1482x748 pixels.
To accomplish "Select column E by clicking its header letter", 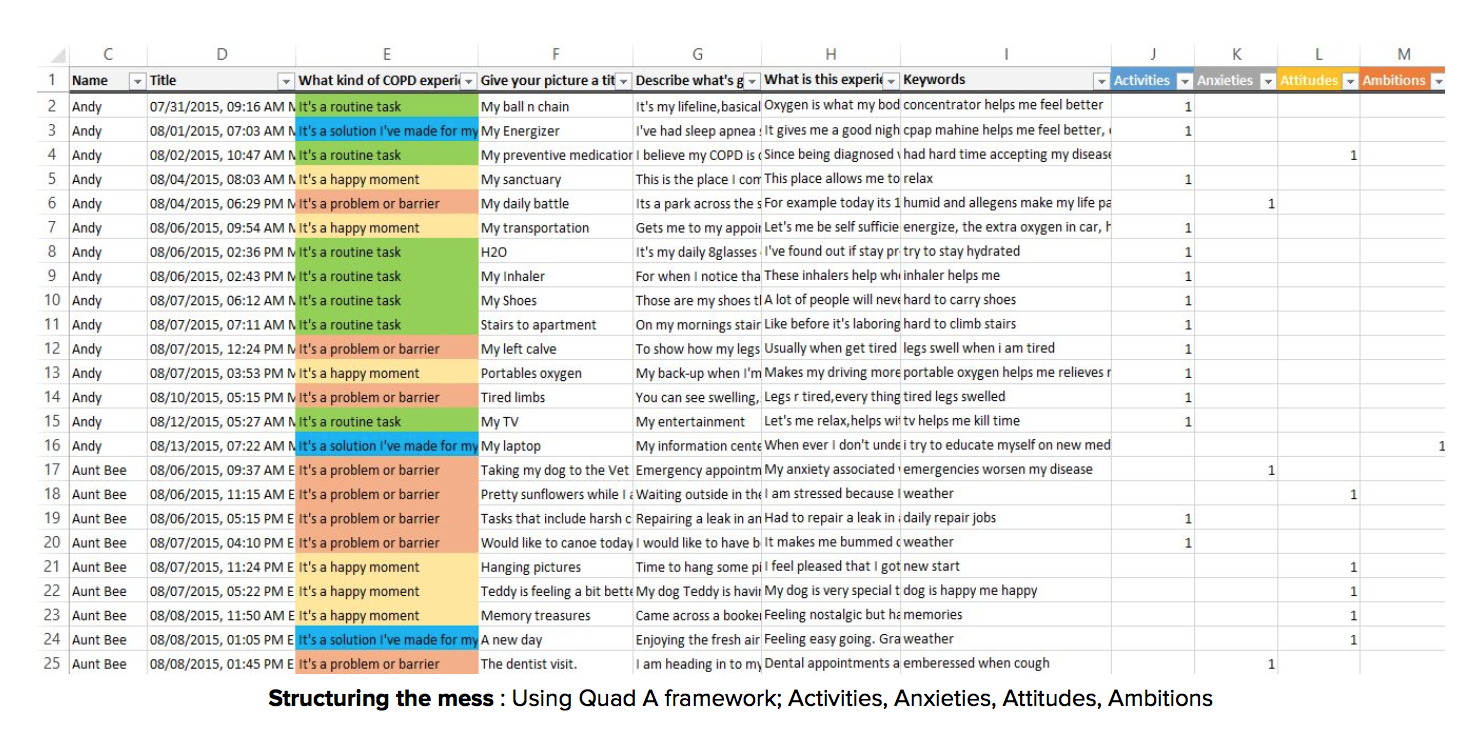I will point(386,53).
